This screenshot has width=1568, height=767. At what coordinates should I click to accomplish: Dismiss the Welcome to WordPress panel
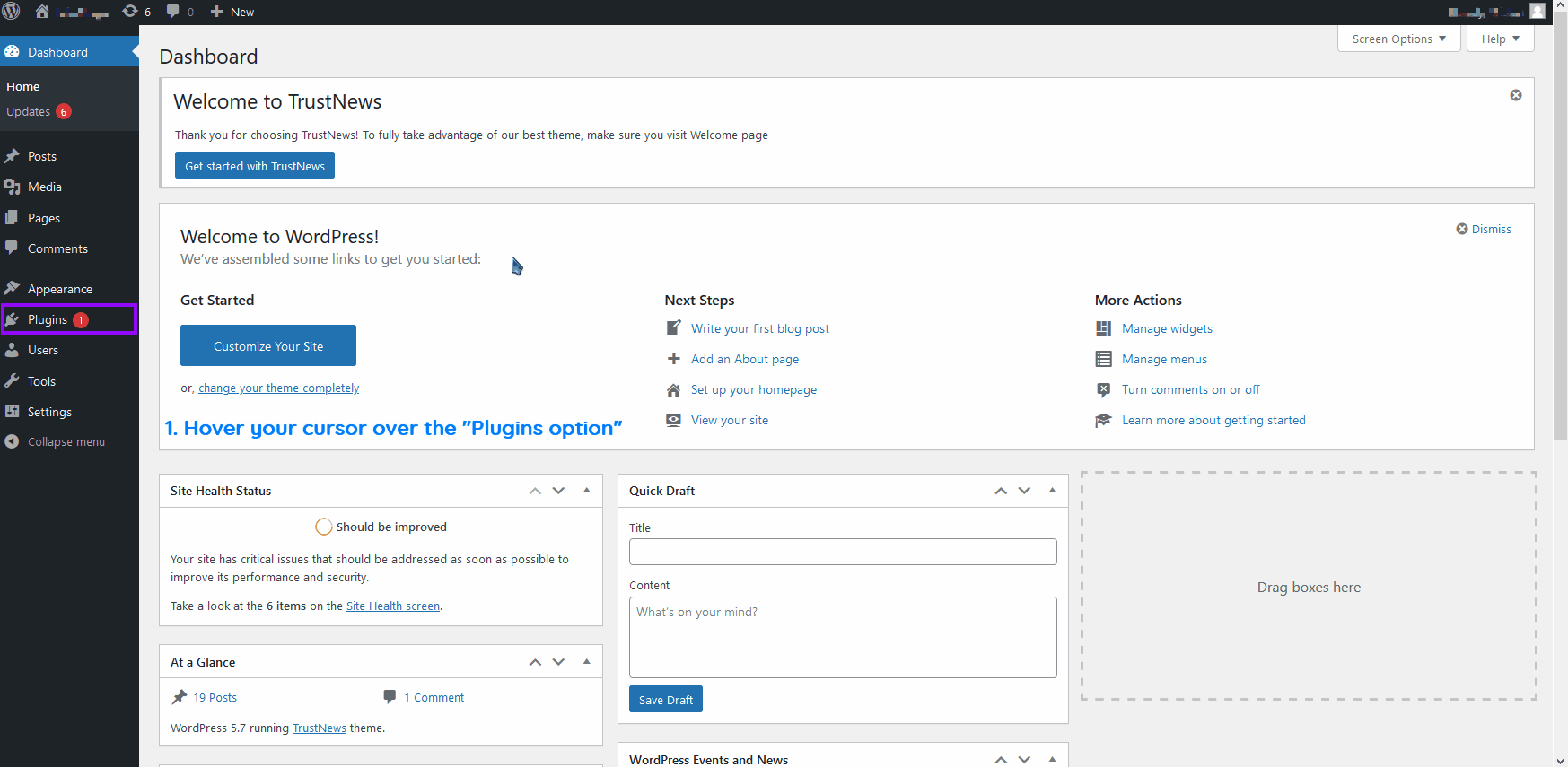[1484, 230]
